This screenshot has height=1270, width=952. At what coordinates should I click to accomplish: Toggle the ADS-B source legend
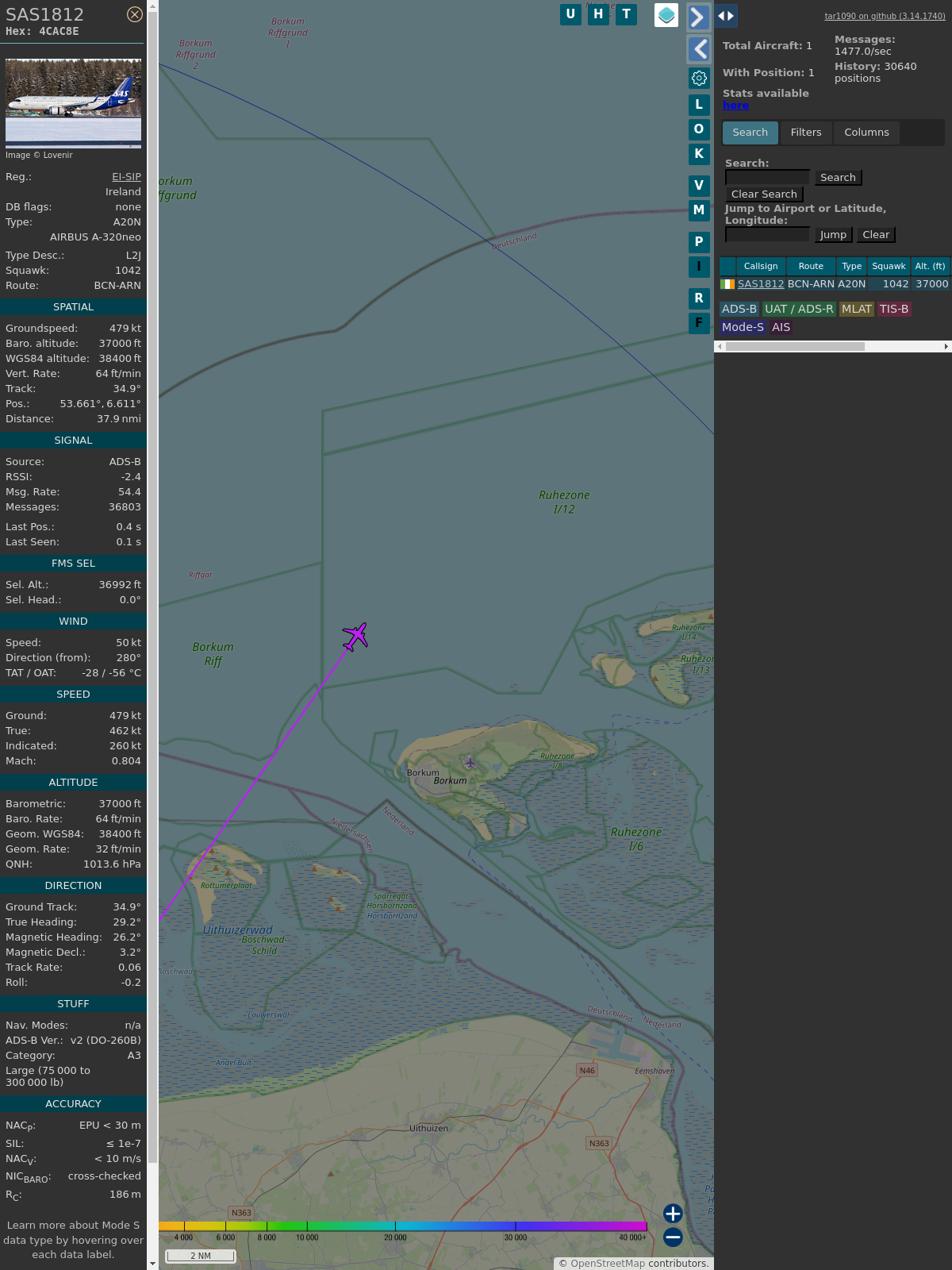739,310
